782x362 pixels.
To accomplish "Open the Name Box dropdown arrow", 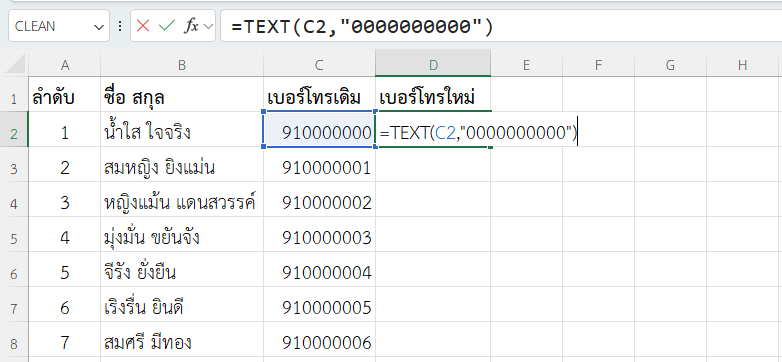I will coord(99,26).
